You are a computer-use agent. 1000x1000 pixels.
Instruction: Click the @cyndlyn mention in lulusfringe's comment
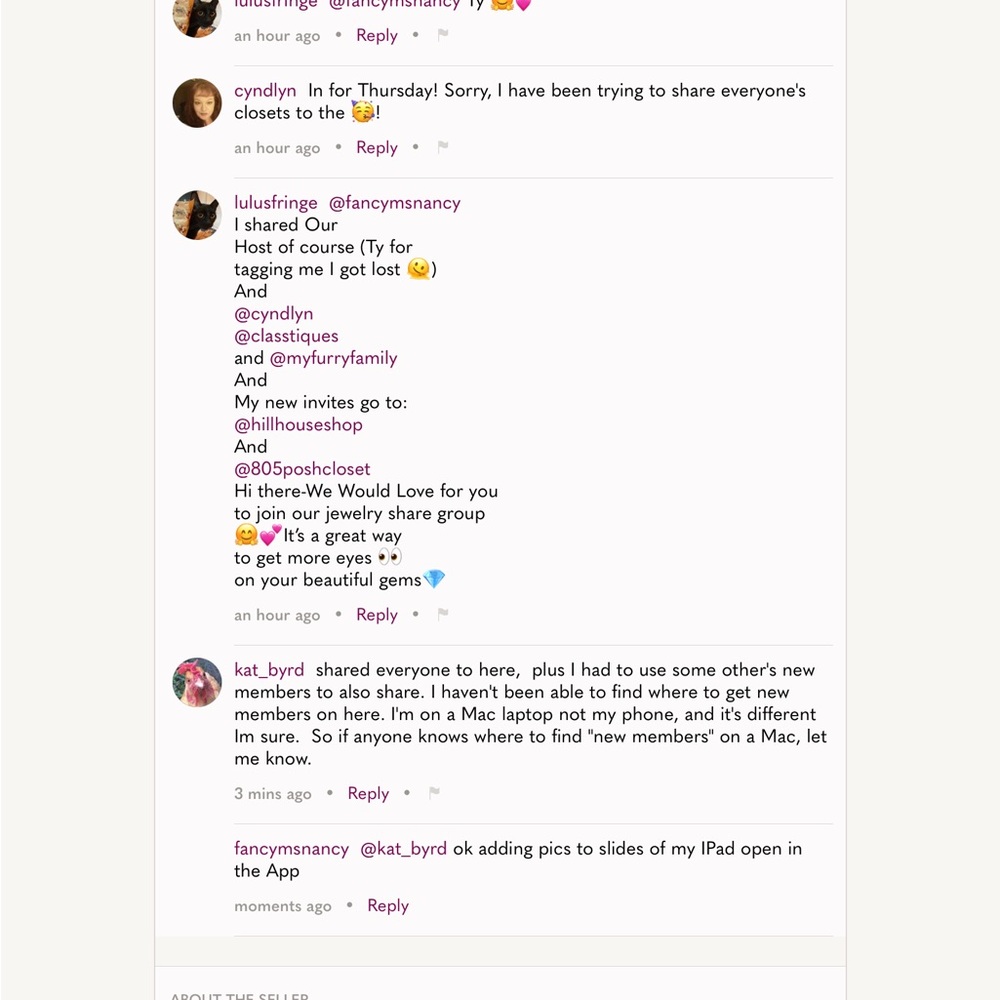[x=273, y=314]
